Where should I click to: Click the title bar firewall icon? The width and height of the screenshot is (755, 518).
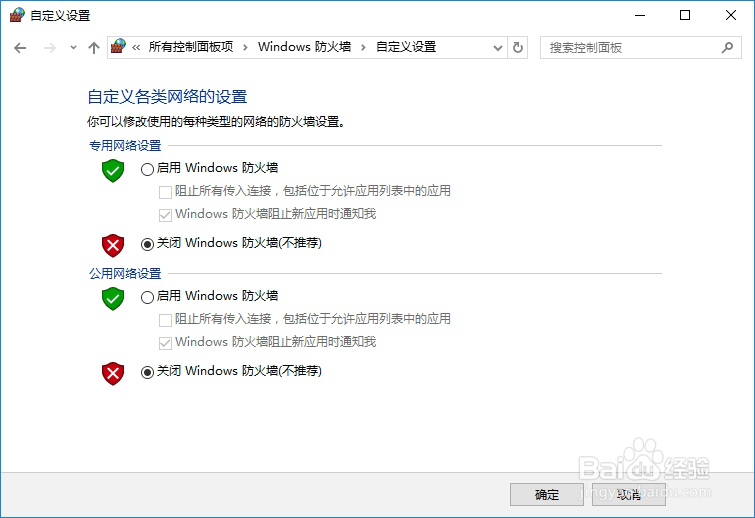coord(17,15)
